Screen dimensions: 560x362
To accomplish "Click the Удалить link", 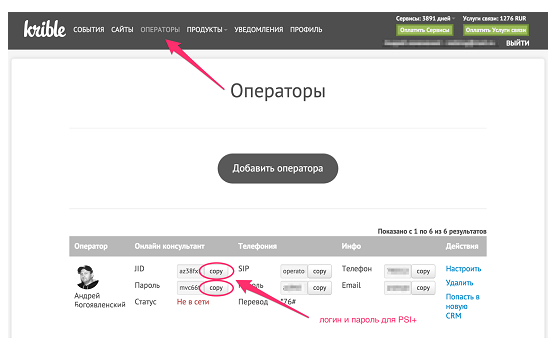I will 459,283.
